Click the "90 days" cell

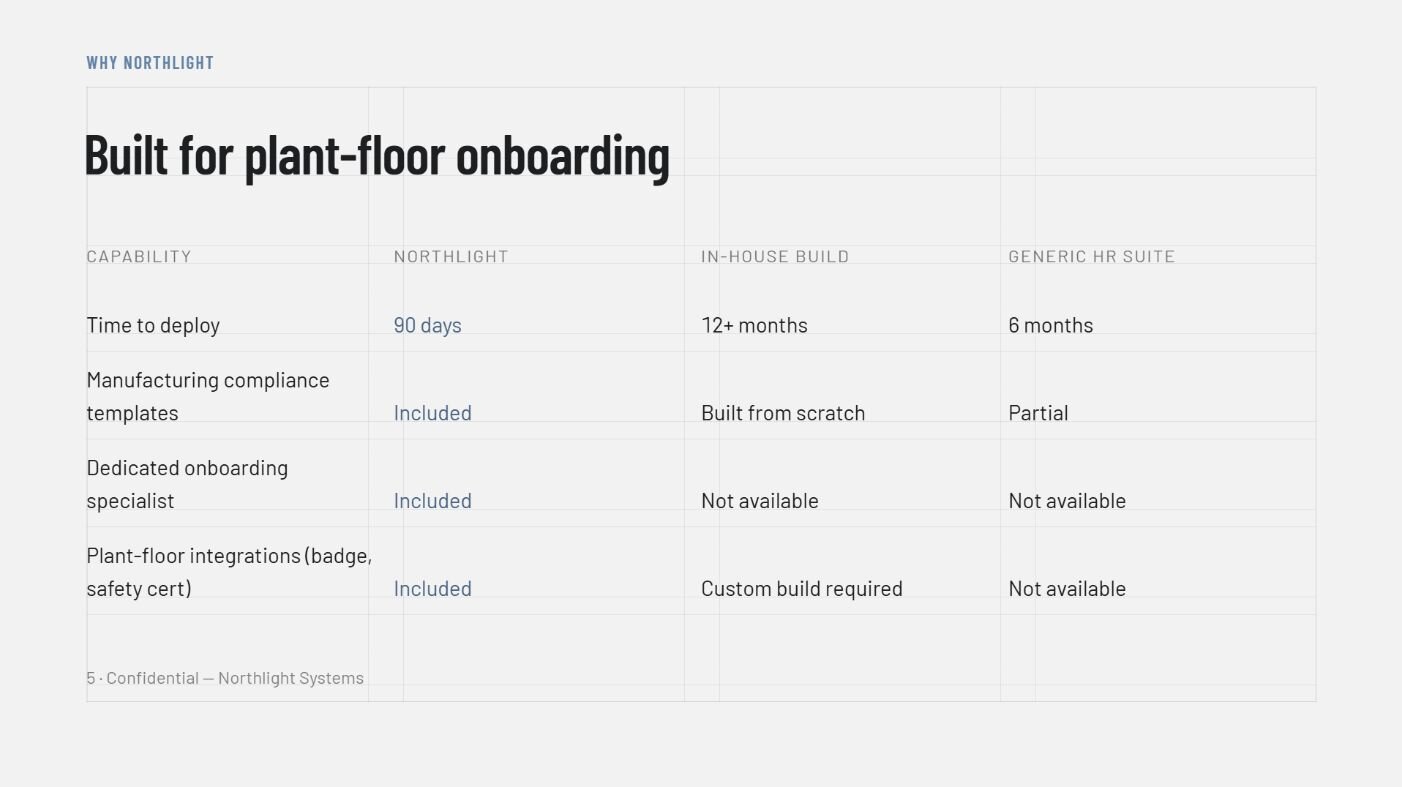click(x=428, y=325)
